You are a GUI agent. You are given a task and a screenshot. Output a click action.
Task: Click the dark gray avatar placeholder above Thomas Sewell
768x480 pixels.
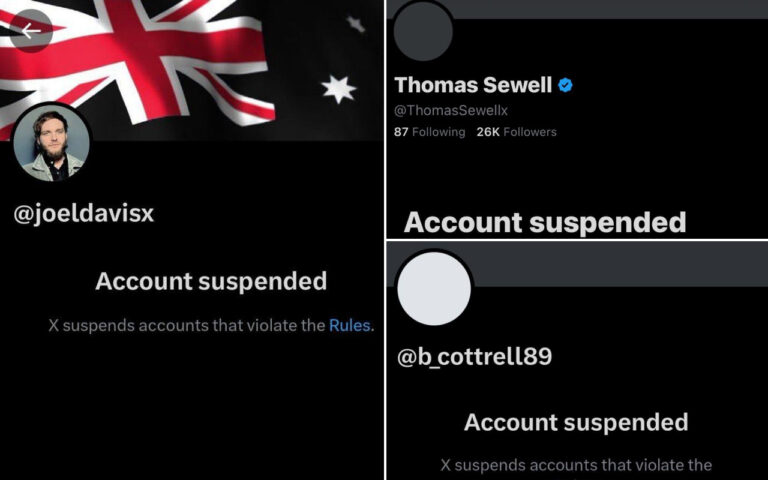point(423,31)
